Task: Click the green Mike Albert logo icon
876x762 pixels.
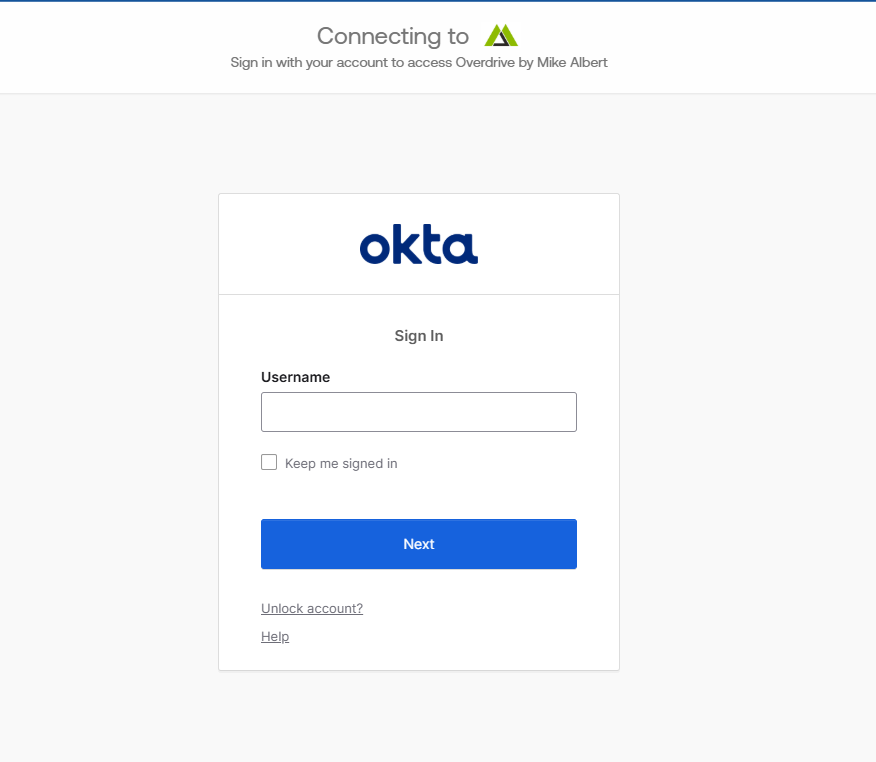Action: 501,36
